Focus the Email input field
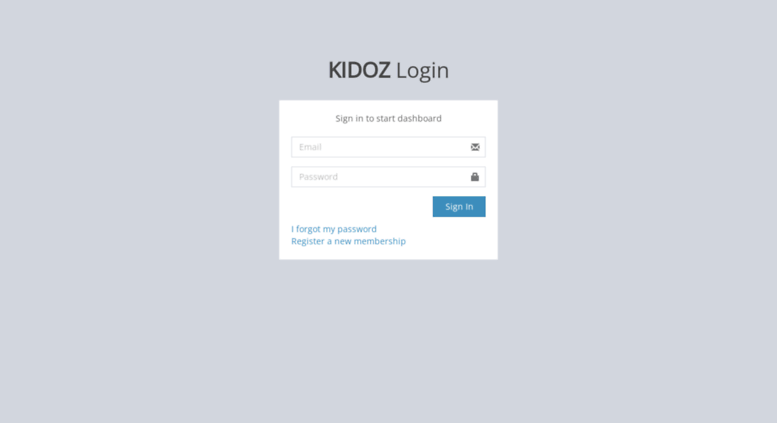 pyautogui.click(x=388, y=147)
